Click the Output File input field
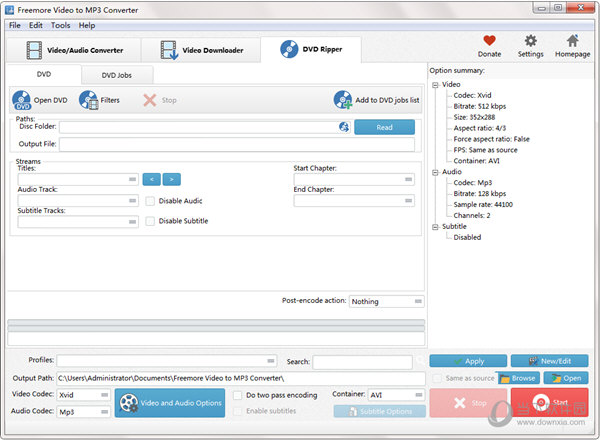 (237, 144)
